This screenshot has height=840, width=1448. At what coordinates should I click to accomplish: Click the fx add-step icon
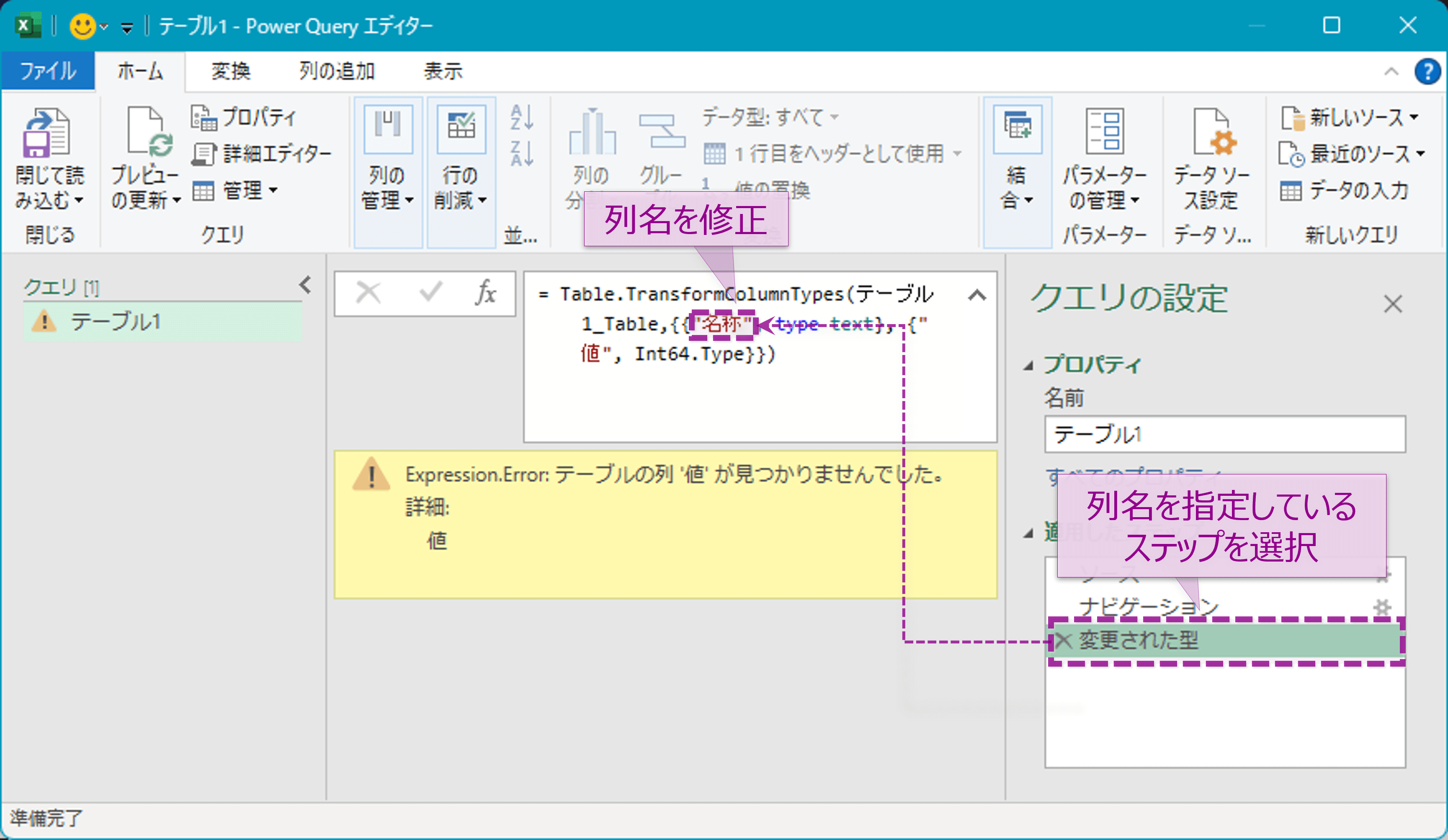pyautogui.click(x=486, y=293)
